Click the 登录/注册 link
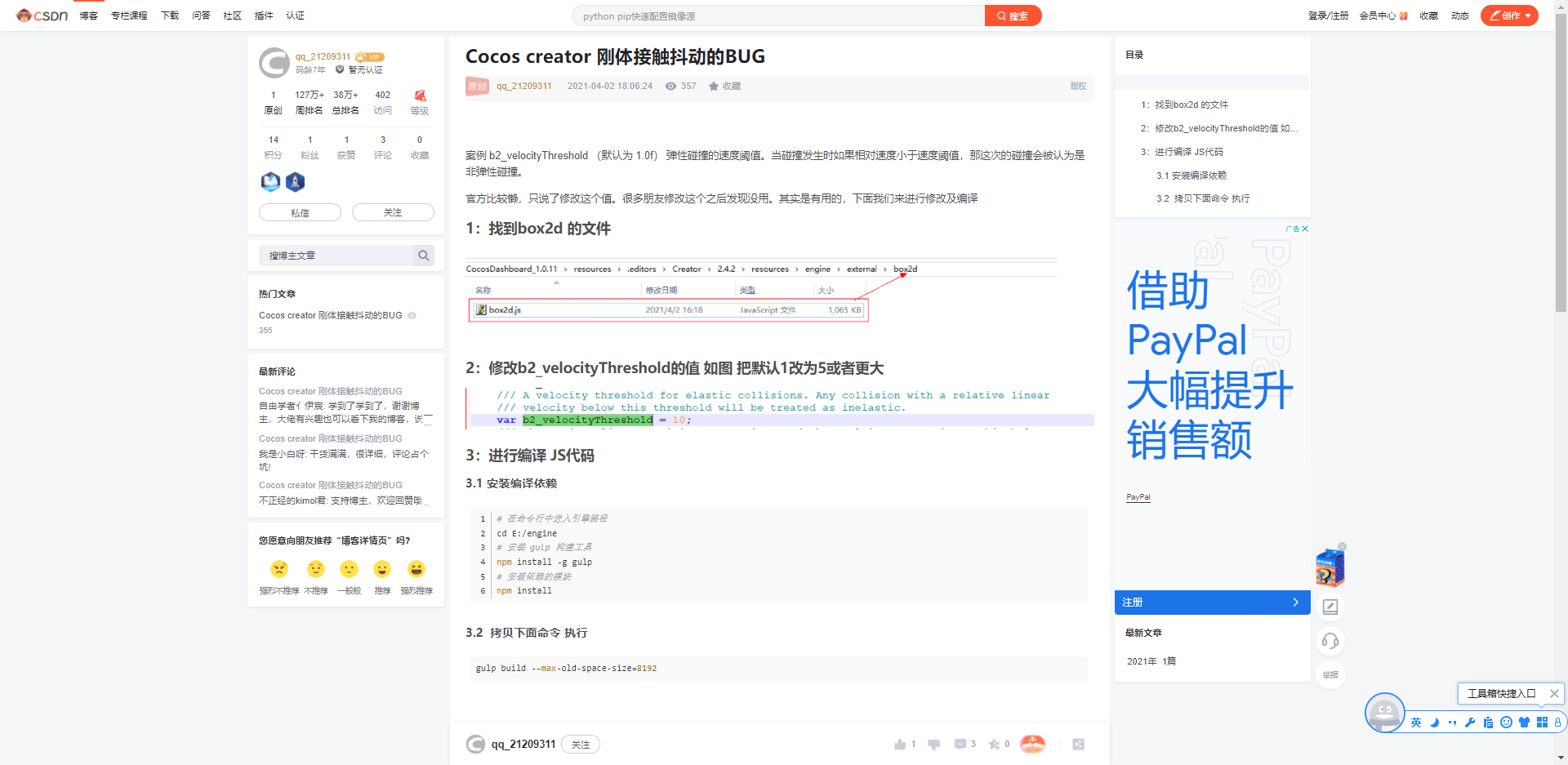This screenshot has height=765, width=1568. 1328,16
